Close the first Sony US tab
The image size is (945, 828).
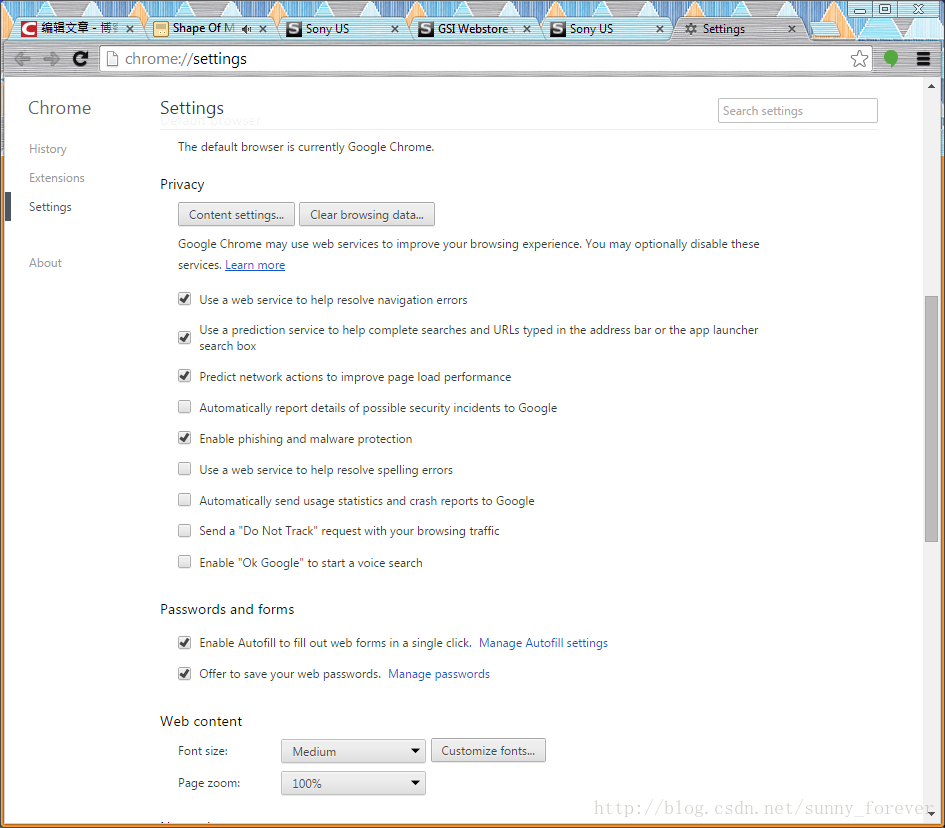click(395, 29)
